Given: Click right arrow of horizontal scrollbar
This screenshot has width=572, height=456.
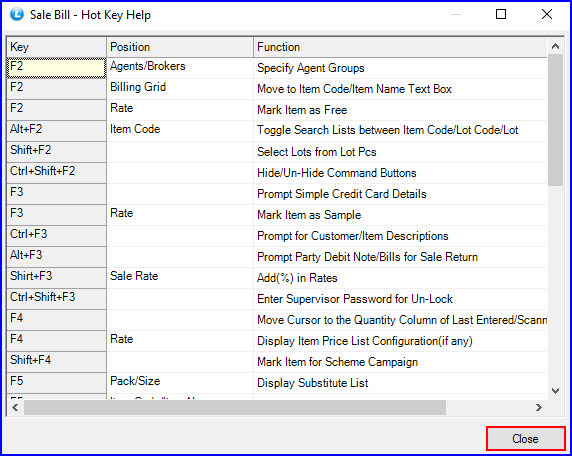Looking at the screenshot, I should pyautogui.click(x=539, y=407).
